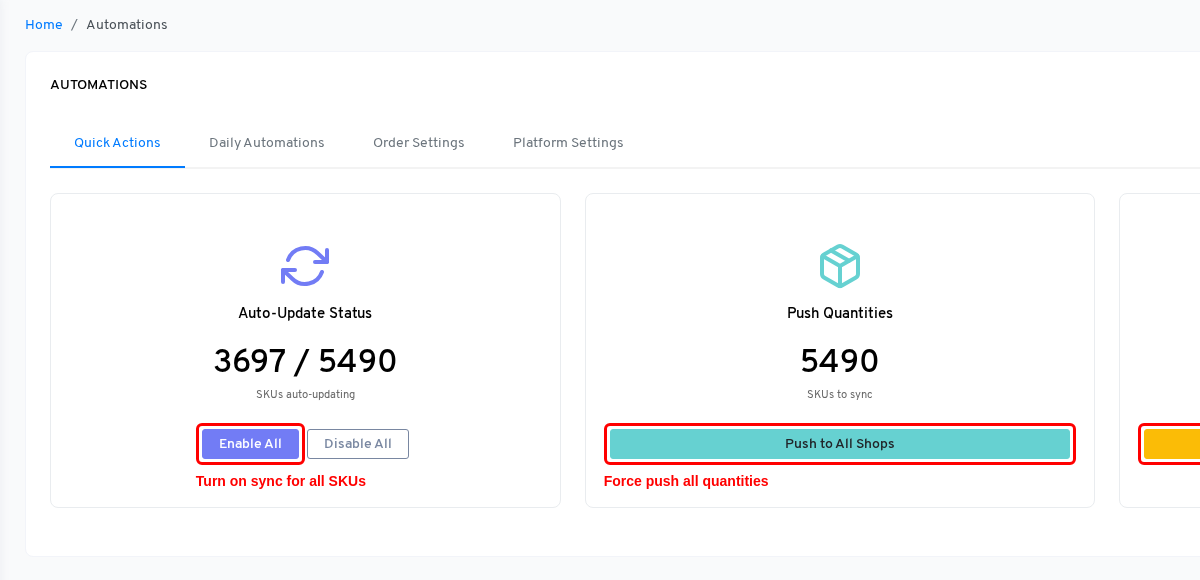This screenshot has height=580, width=1200.
Task: Enable sync for all SKUs
Action: click(250, 443)
